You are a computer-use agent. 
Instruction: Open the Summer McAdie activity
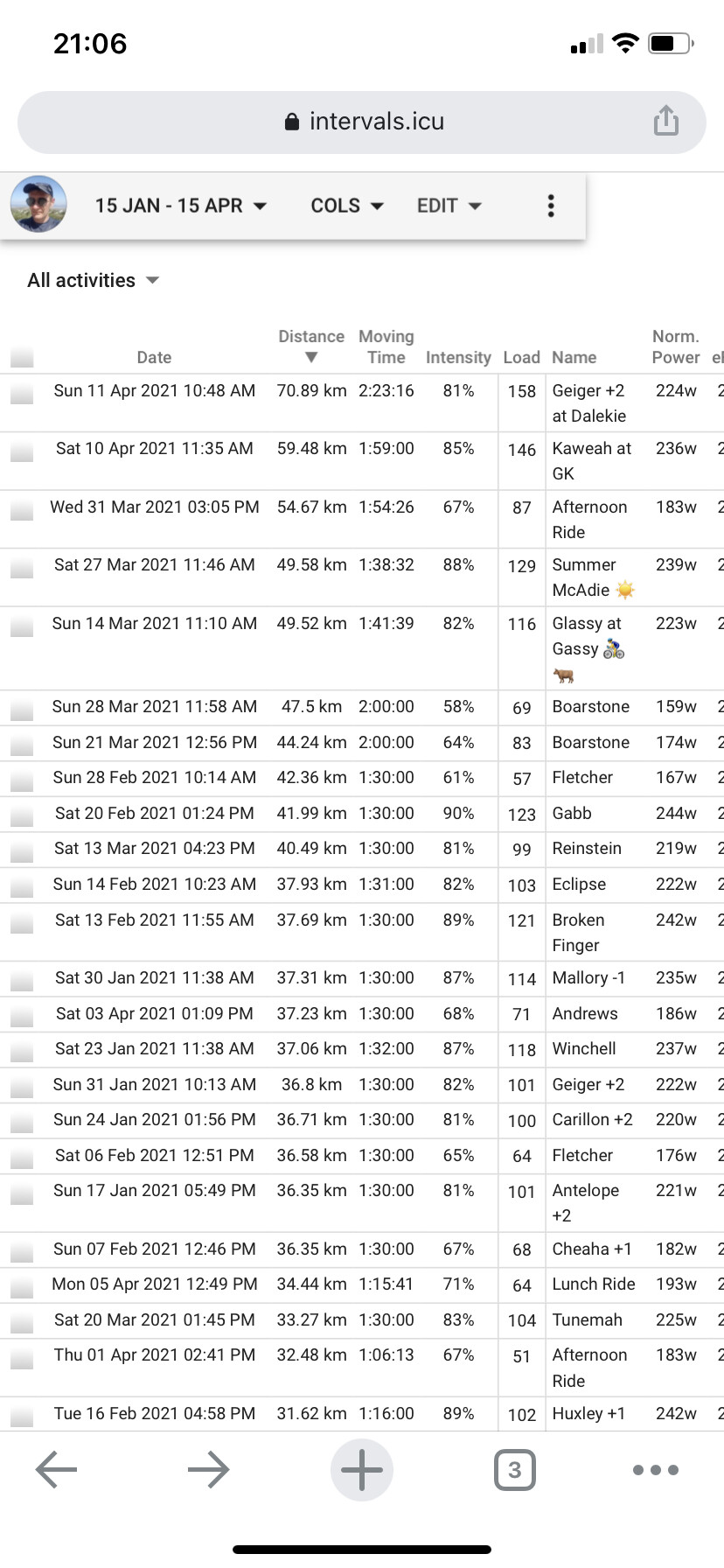(594, 577)
